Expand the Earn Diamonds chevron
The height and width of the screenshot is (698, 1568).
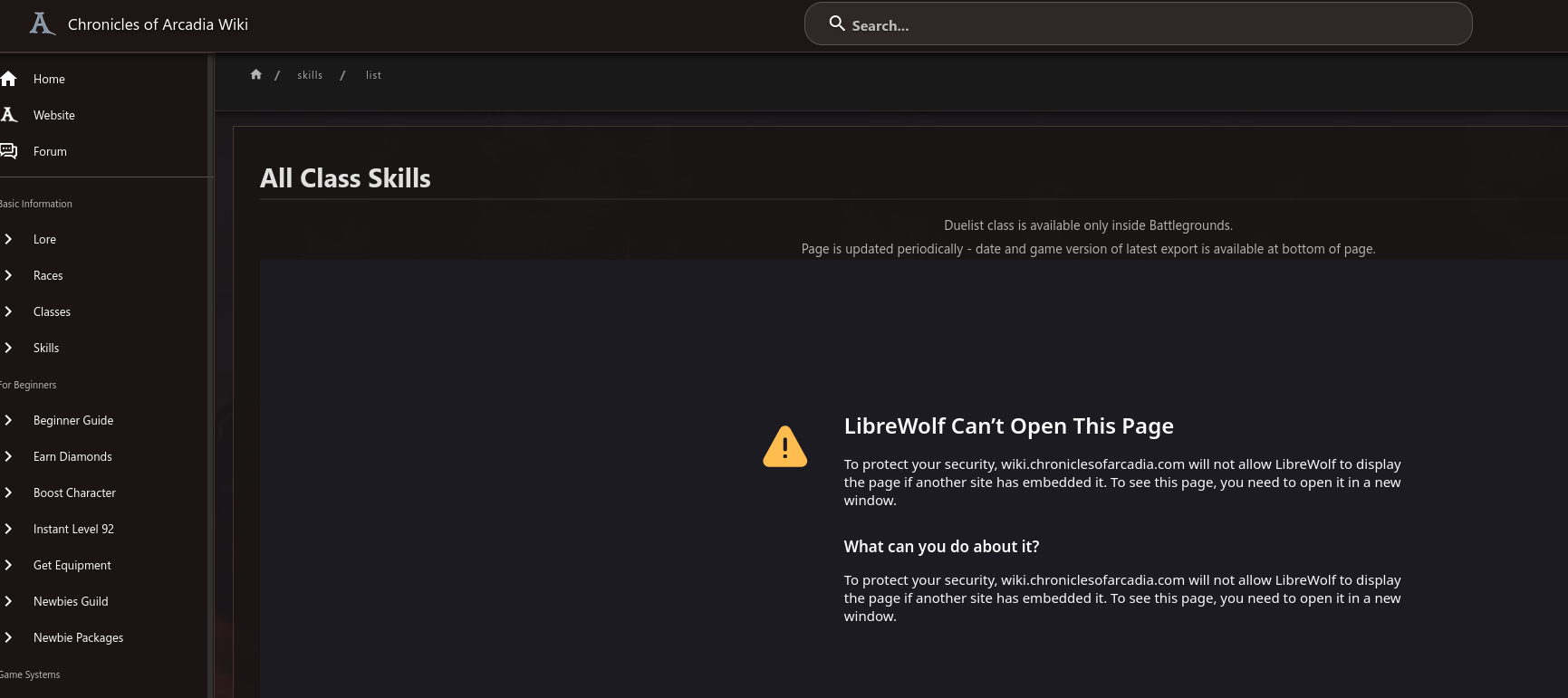tap(8, 456)
